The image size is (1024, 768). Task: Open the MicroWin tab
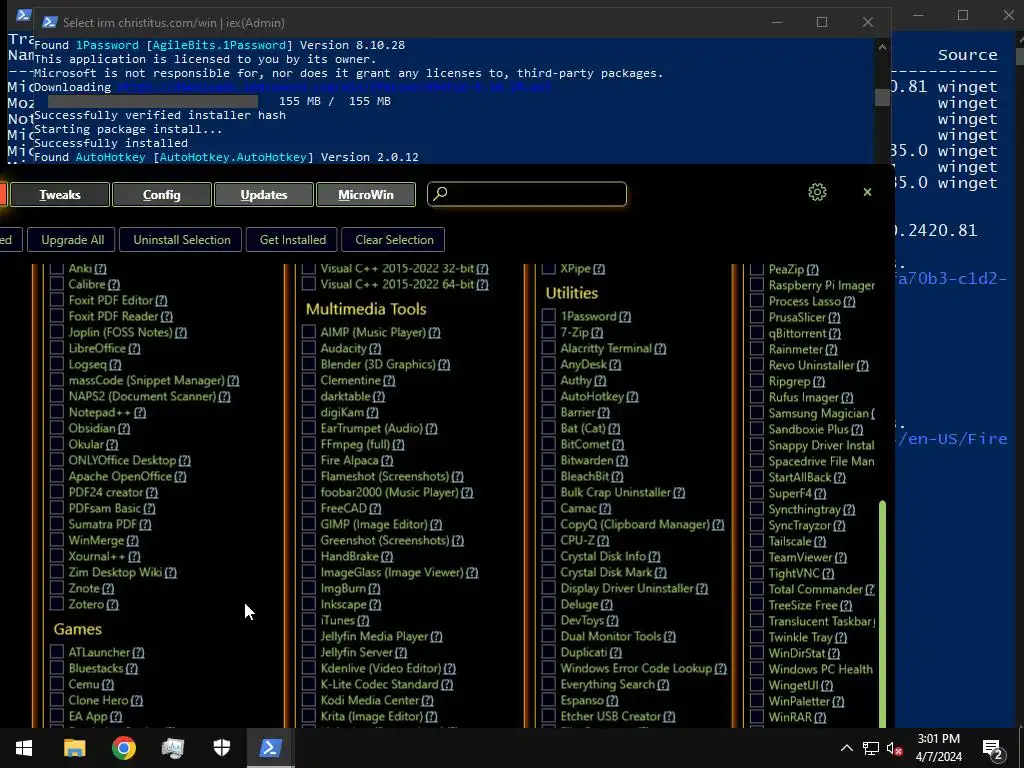click(x=366, y=195)
